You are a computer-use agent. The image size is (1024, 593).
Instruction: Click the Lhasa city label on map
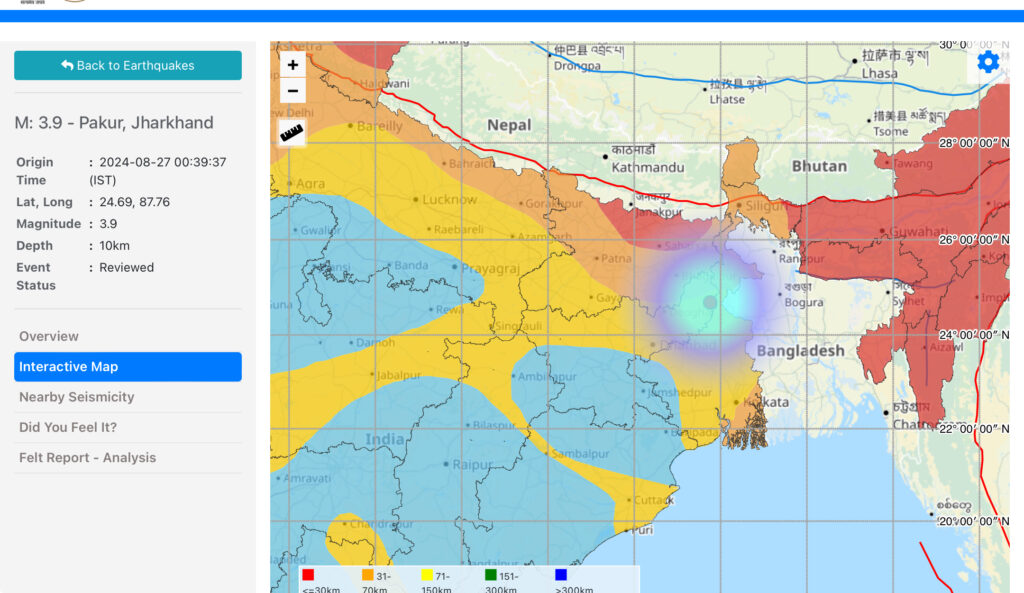880,73
